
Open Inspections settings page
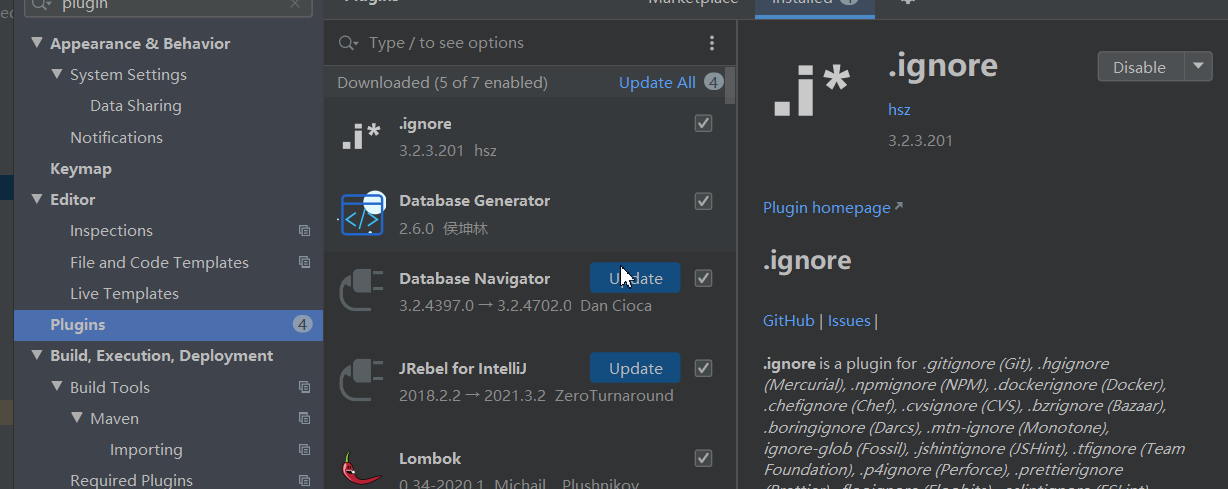point(111,231)
